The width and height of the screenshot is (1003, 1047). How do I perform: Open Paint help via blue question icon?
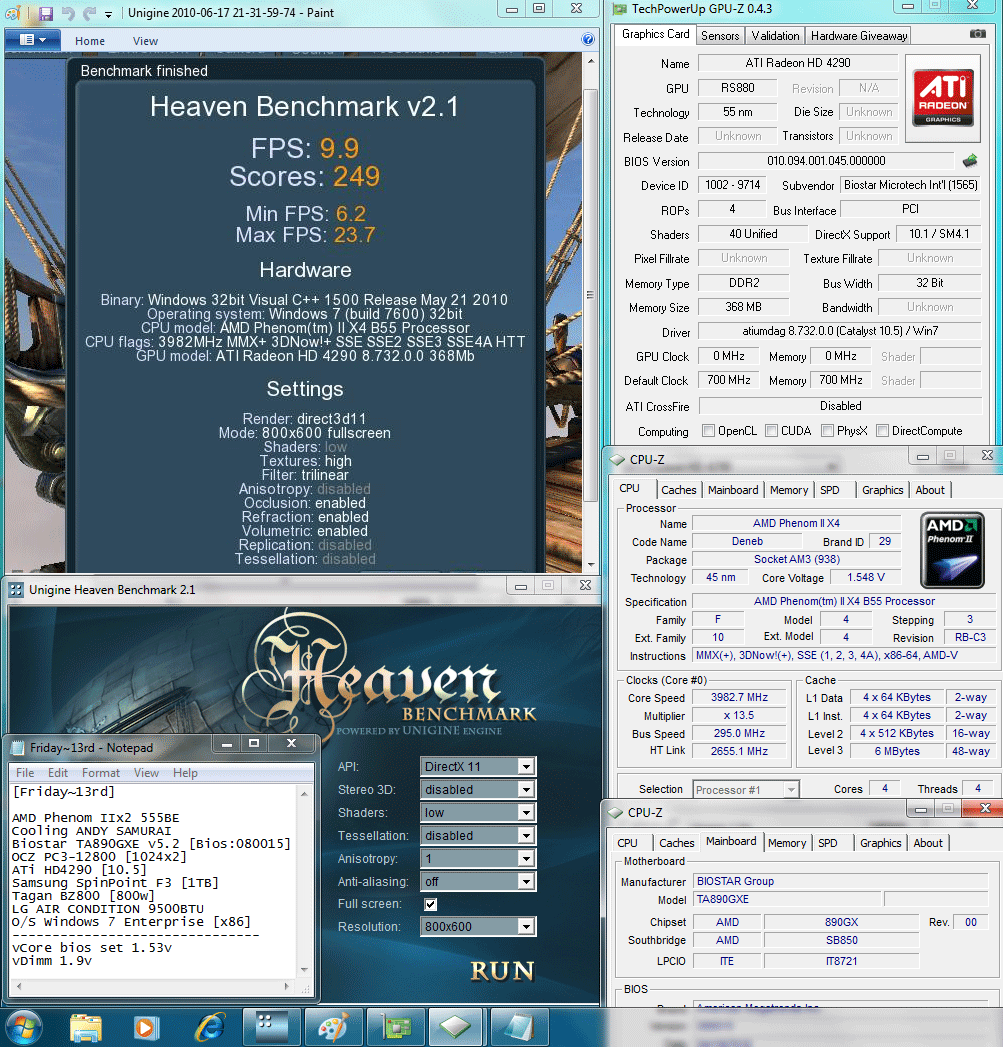pyautogui.click(x=588, y=39)
